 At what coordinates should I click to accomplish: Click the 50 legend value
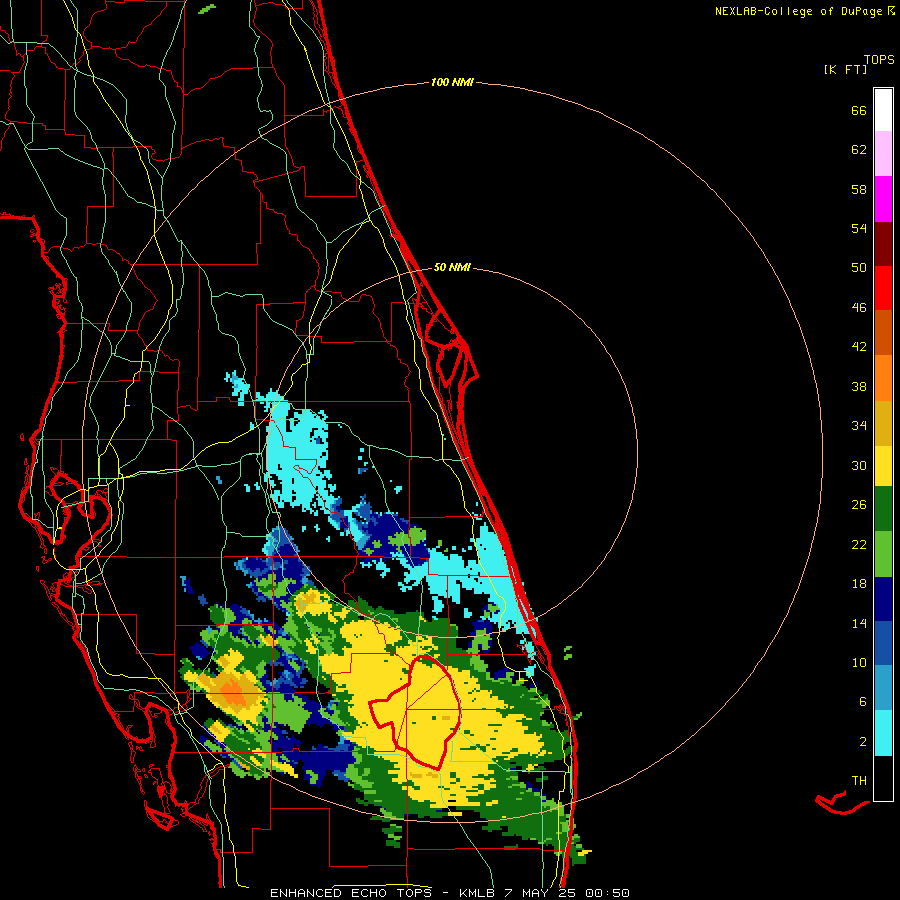pyautogui.click(x=859, y=267)
